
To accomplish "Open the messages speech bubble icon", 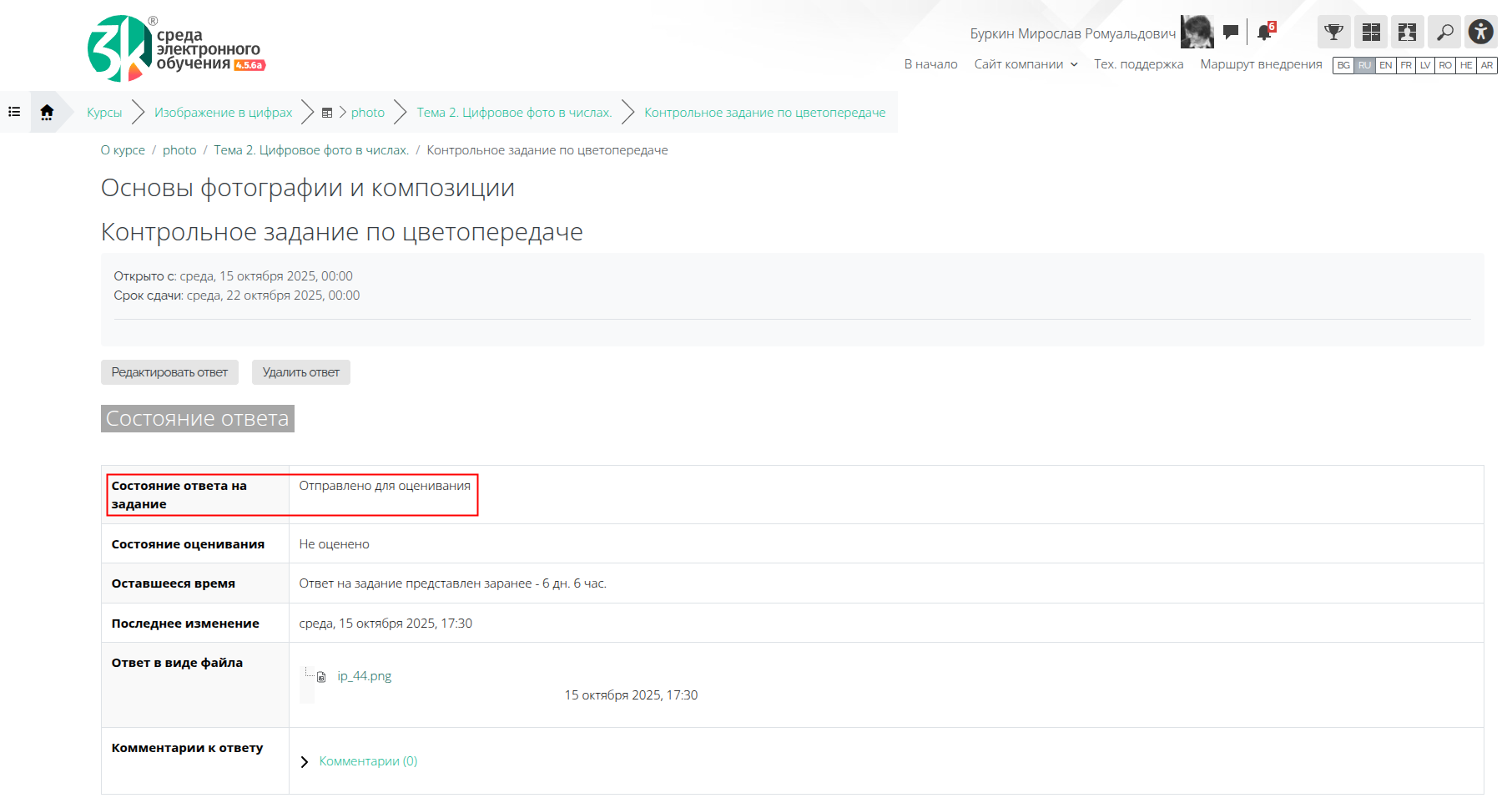I will click(x=1231, y=33).
